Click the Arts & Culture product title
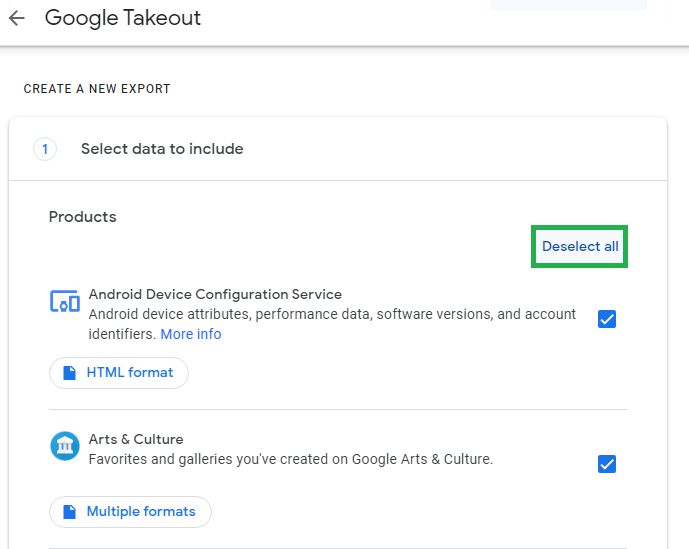The image size is (689, 549). (136, 439)
